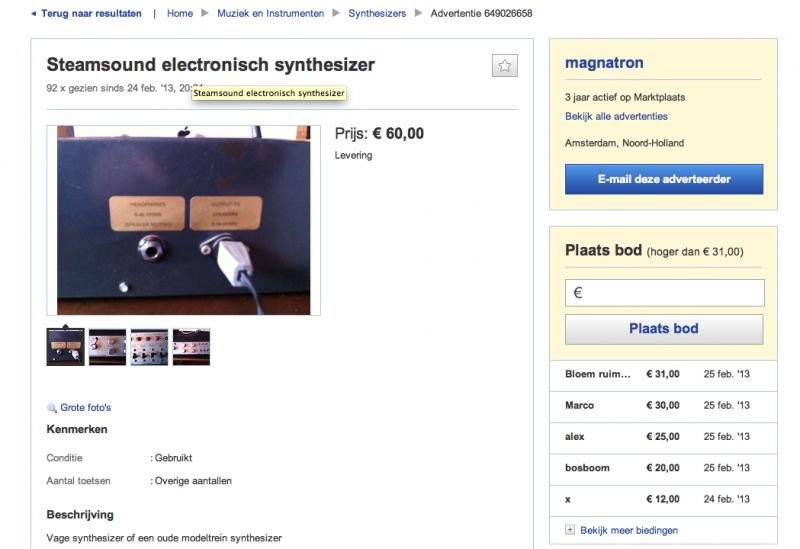Viewport: 800px width, 549px height.
Task: Save ad with the star favorite icon
Action: pos(505,66)
